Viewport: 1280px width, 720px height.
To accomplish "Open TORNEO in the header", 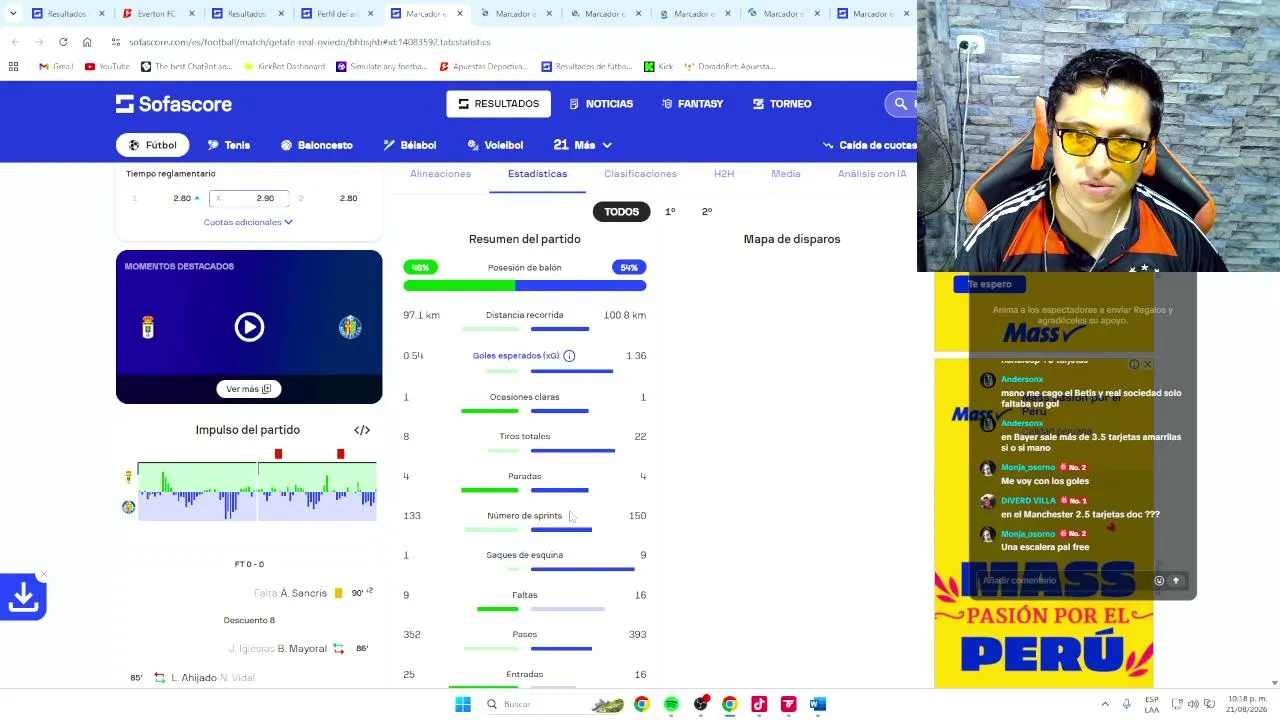I will coord(782,104).
